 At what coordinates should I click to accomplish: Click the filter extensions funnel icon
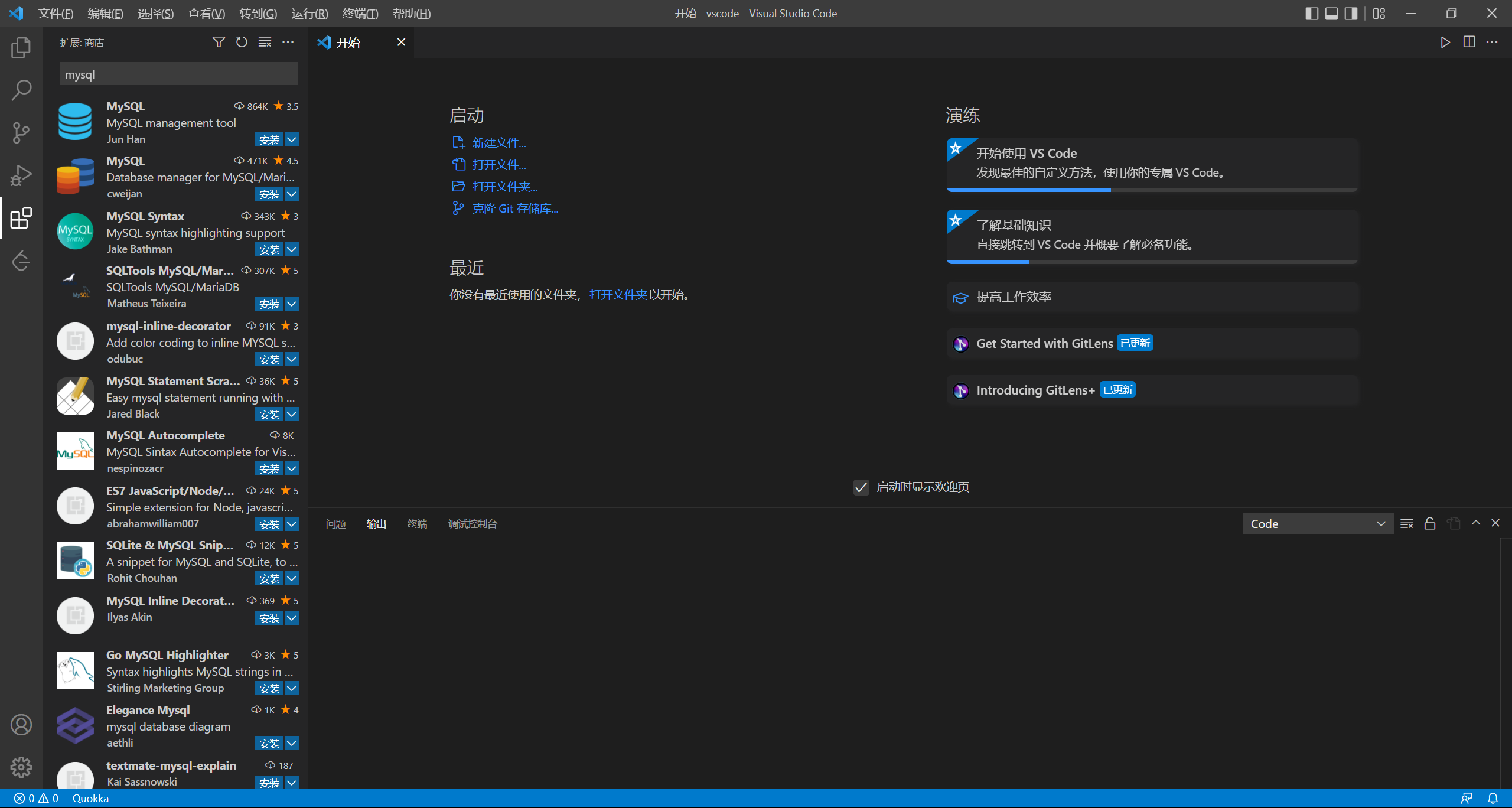coord(219,42)
